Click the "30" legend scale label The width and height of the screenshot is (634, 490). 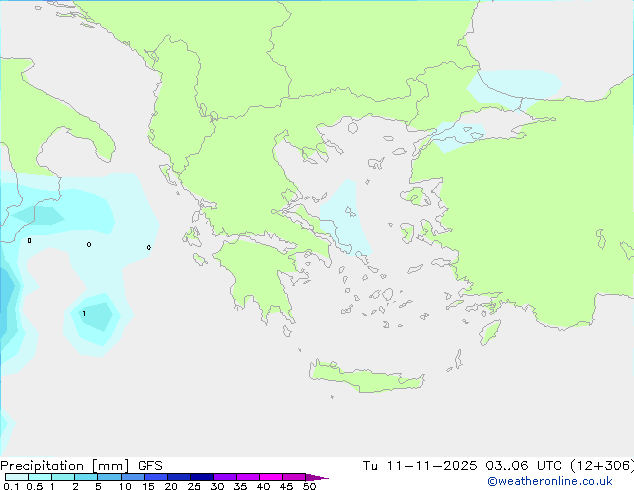pyautogui.click(x=217, y=486)
